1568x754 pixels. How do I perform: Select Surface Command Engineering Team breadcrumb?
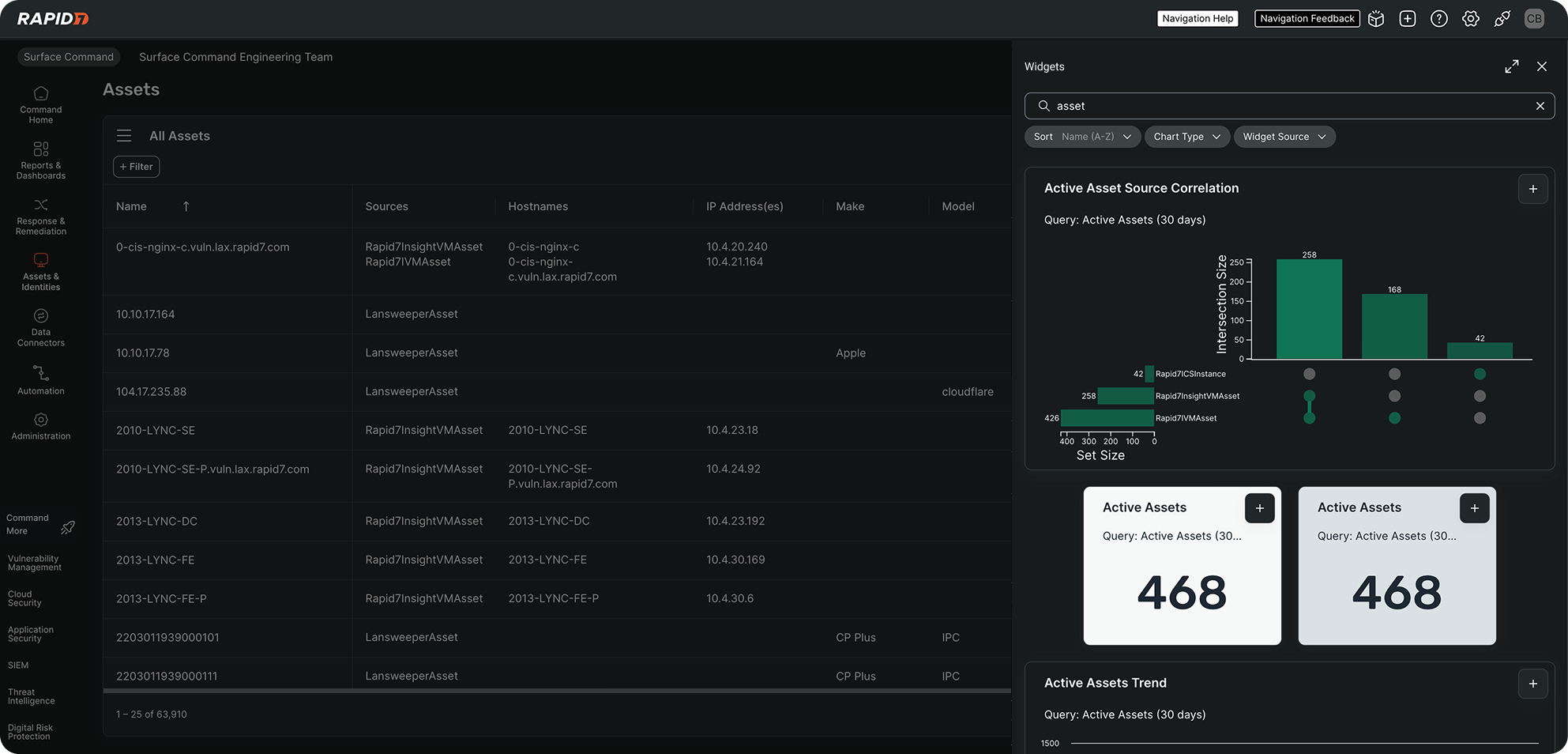tap(235, 57)
